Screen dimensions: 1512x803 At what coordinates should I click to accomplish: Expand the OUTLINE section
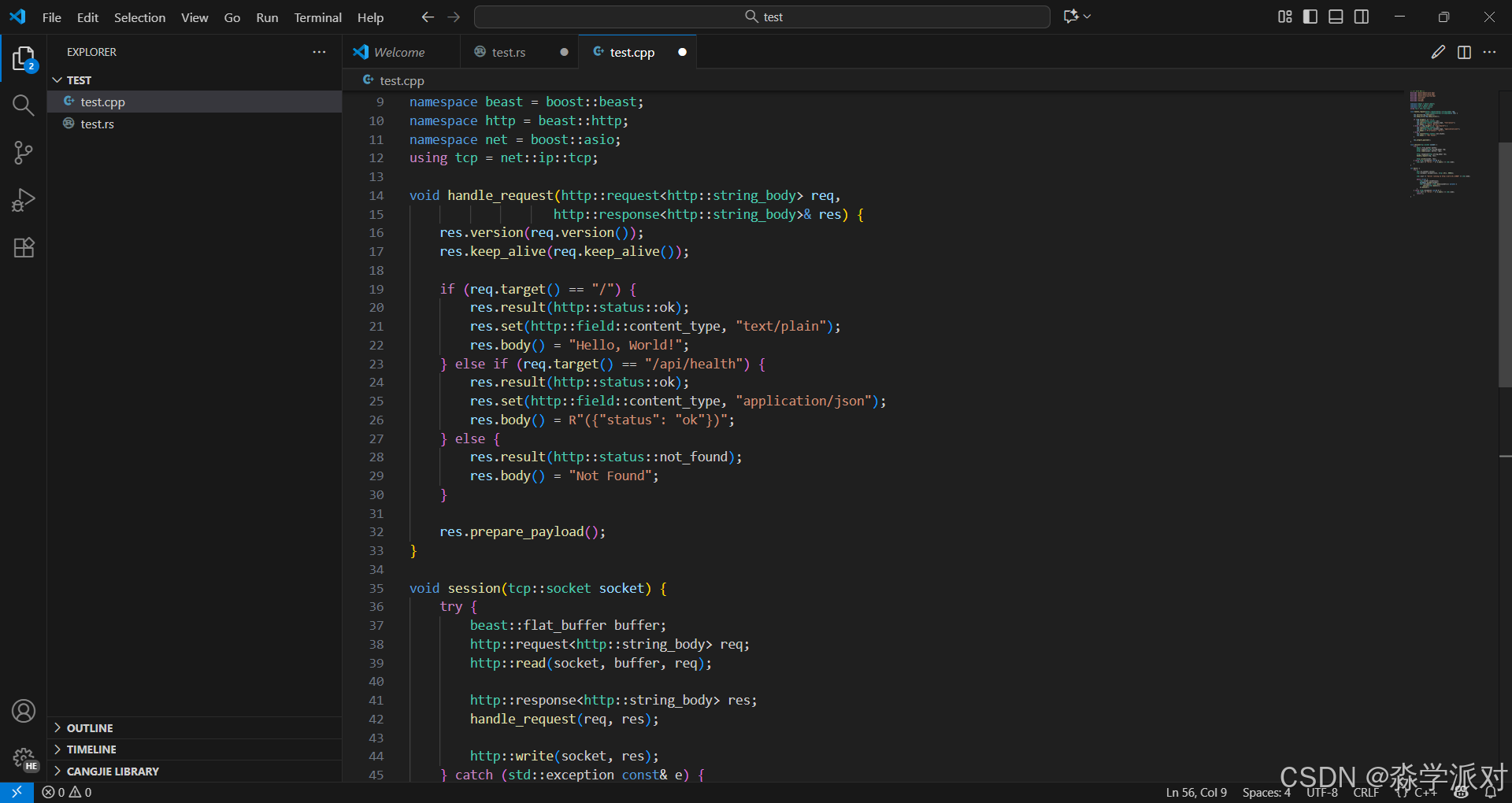click(195, 727)
